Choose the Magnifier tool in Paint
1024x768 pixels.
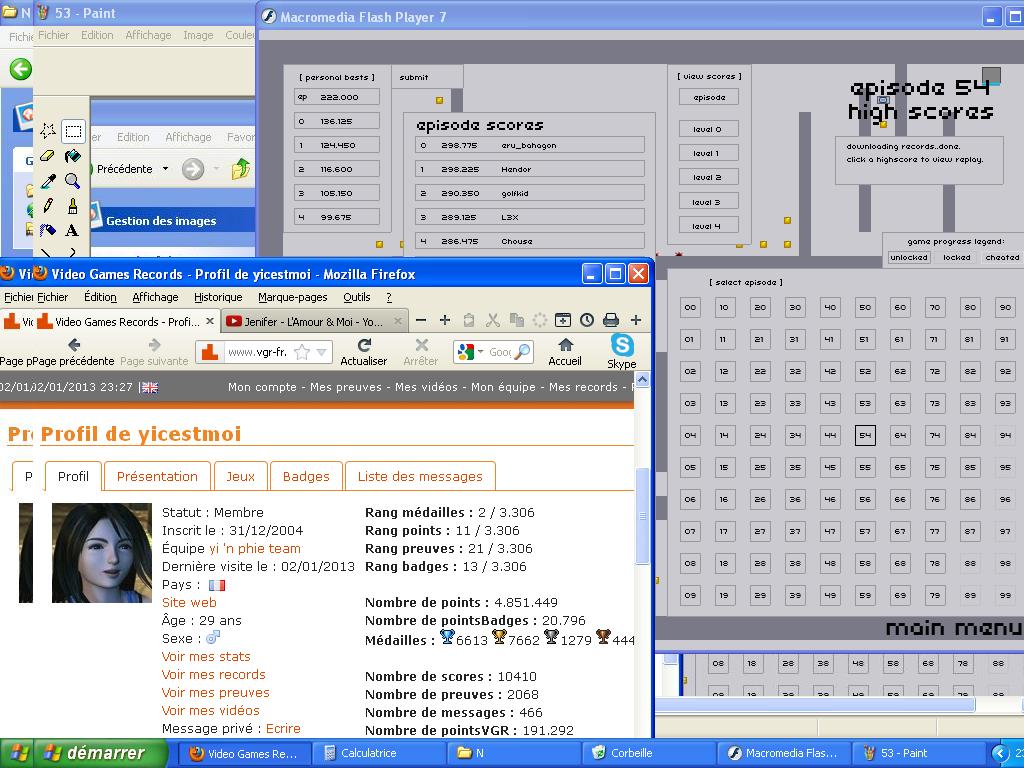[x=72, y=181]
